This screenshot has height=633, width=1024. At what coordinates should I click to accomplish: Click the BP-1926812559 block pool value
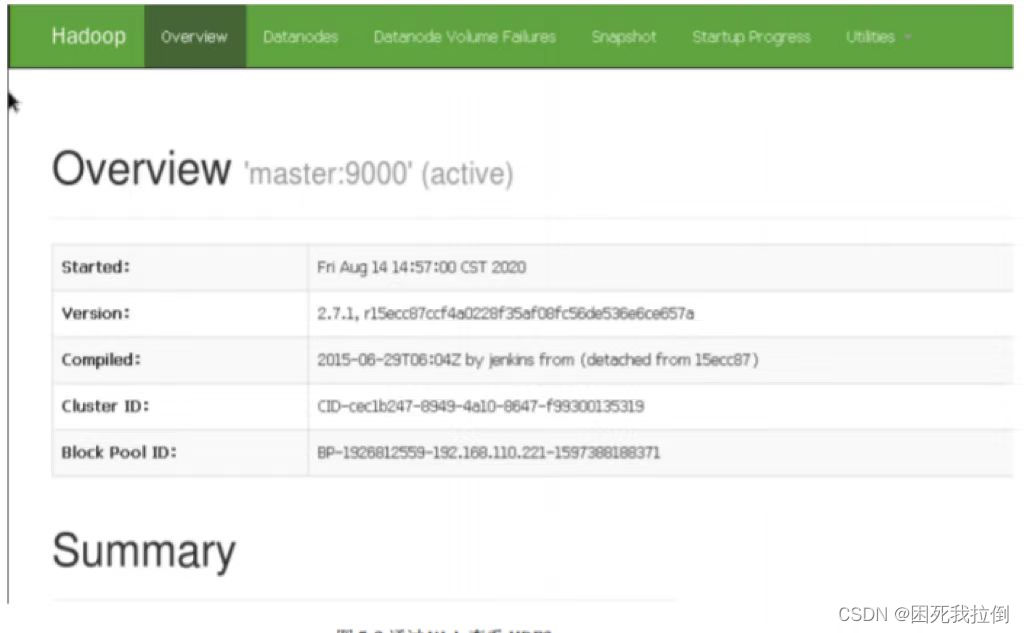pyautogui.click(x=488, y=453)
